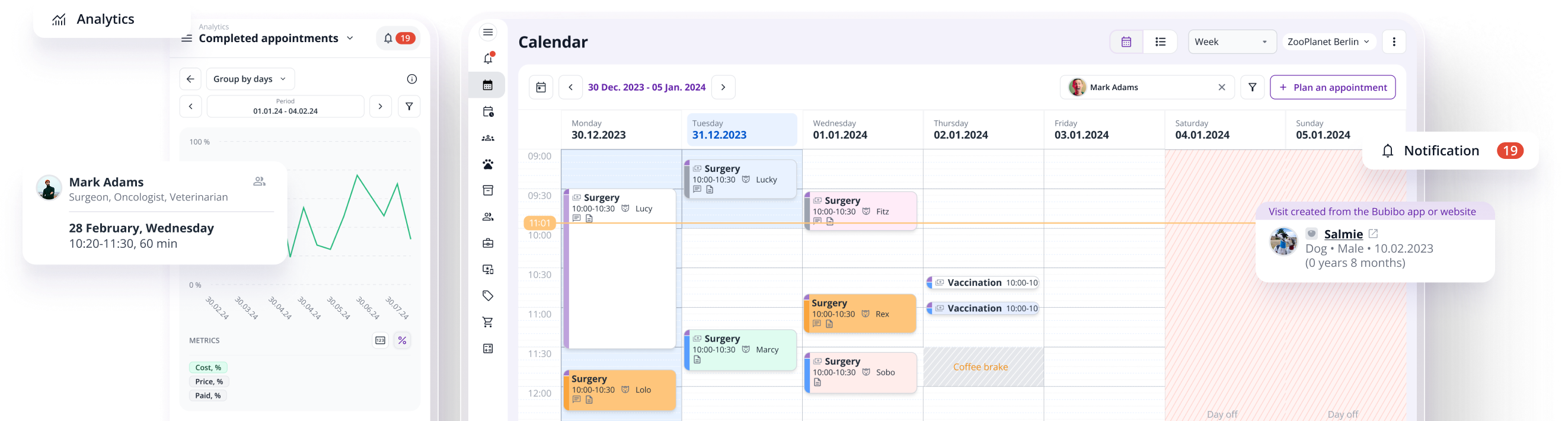Open the shopping cart sidebar icon

(487, 323)
